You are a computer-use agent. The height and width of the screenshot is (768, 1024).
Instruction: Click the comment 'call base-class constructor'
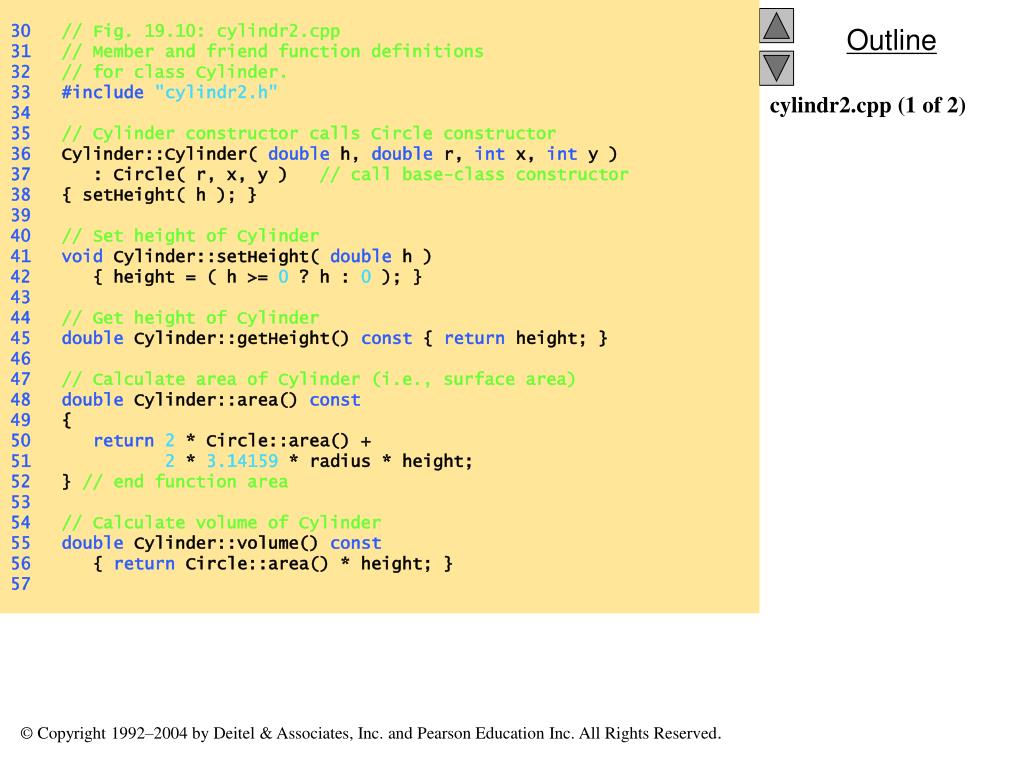pyautogui.click(x=474, y=174)
